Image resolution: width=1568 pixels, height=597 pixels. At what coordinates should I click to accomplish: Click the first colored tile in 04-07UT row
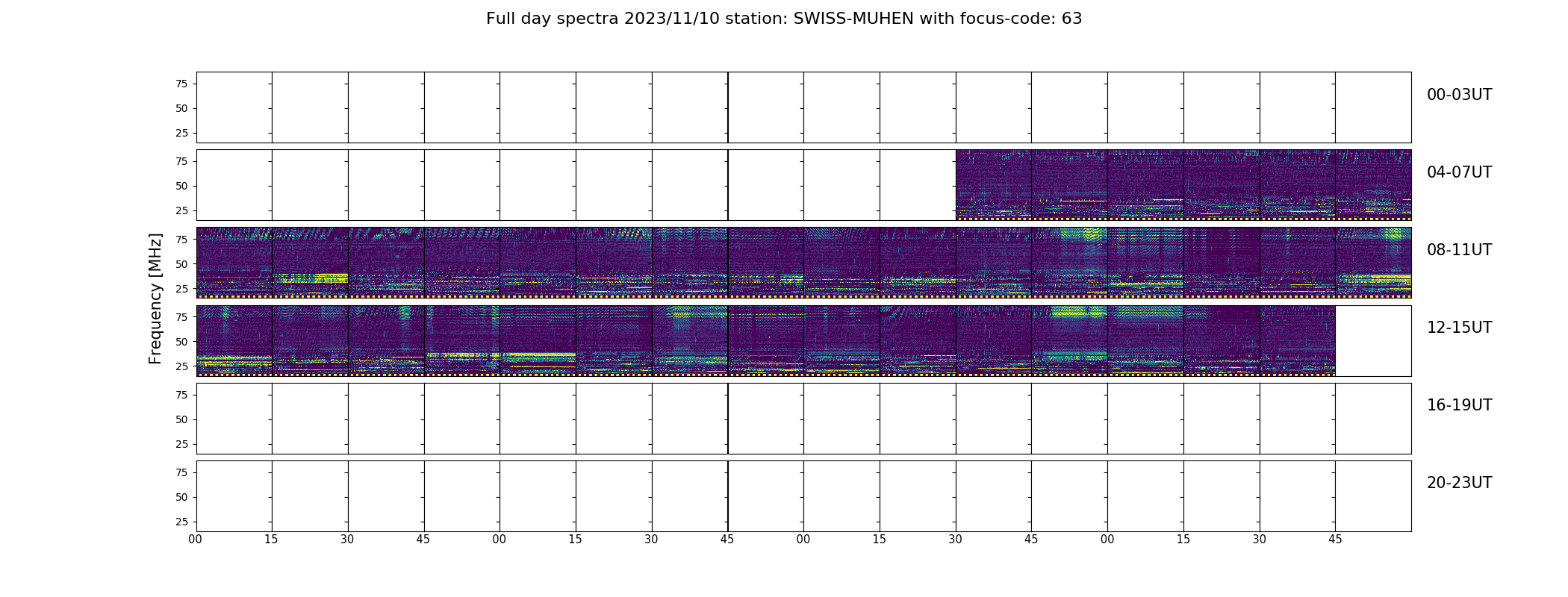tap(994, 185)
